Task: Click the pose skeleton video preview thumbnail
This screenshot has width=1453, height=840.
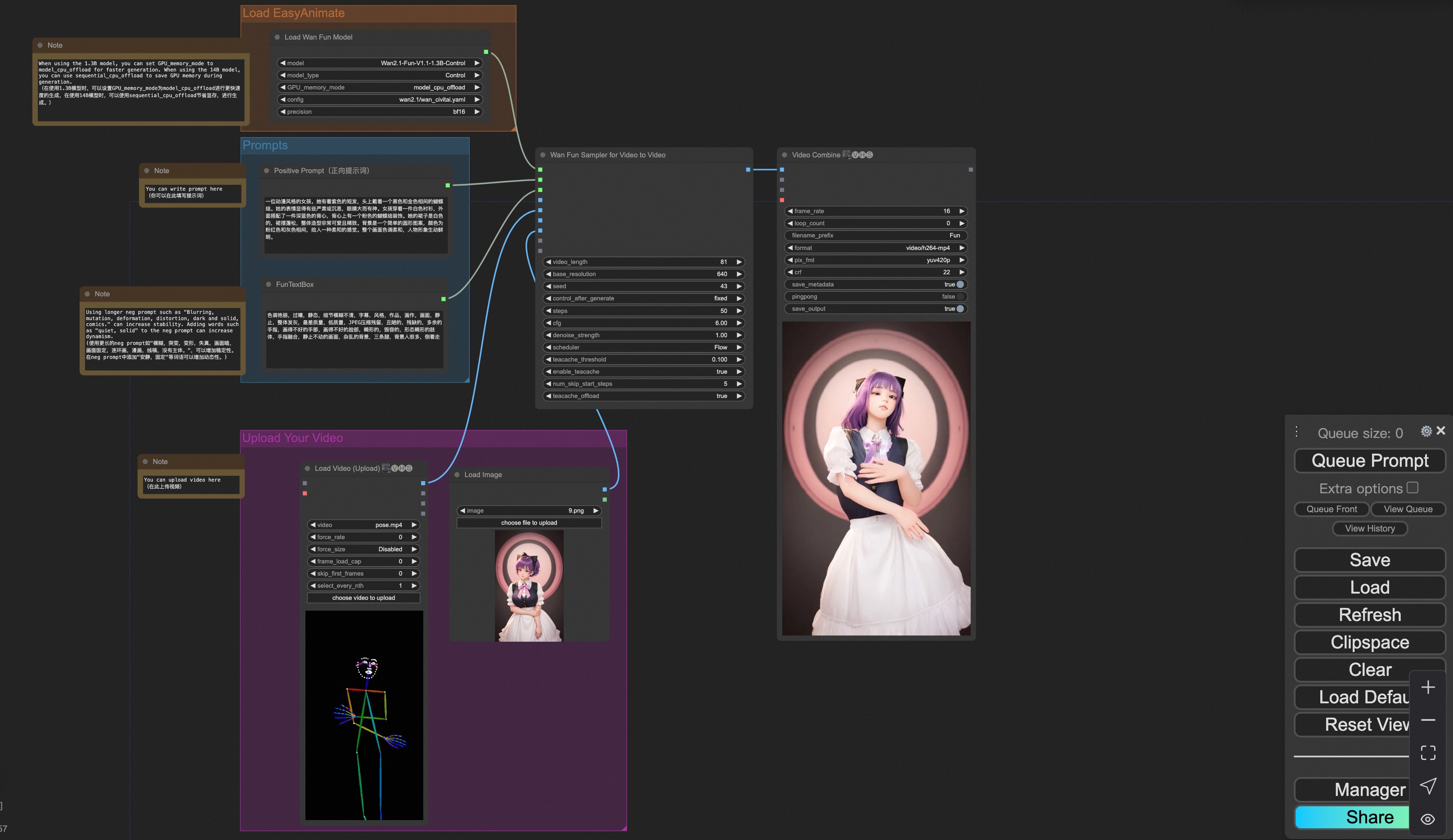Action: click(x=364, y=715)
